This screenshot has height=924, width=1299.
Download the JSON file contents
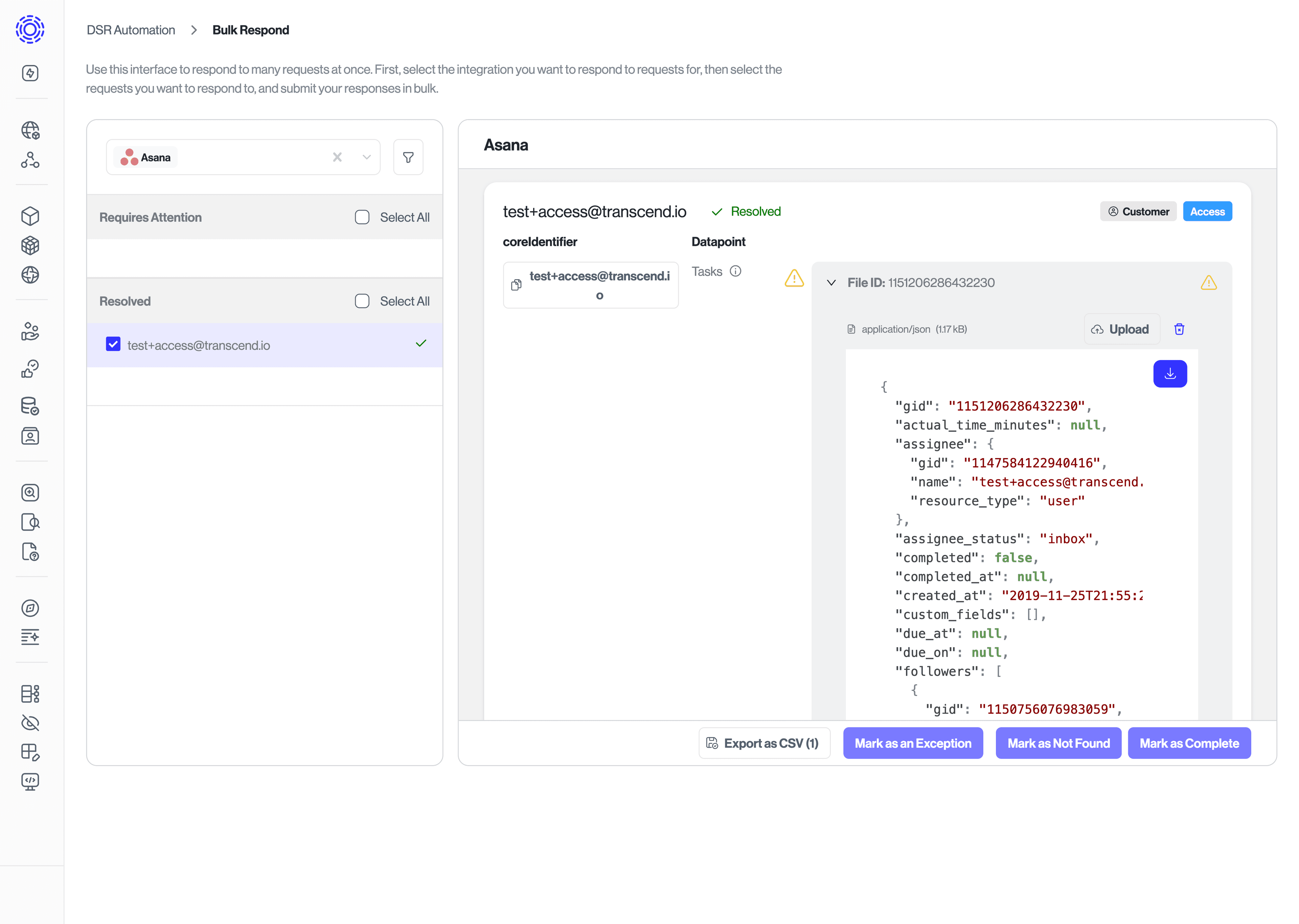point(1170,374)
